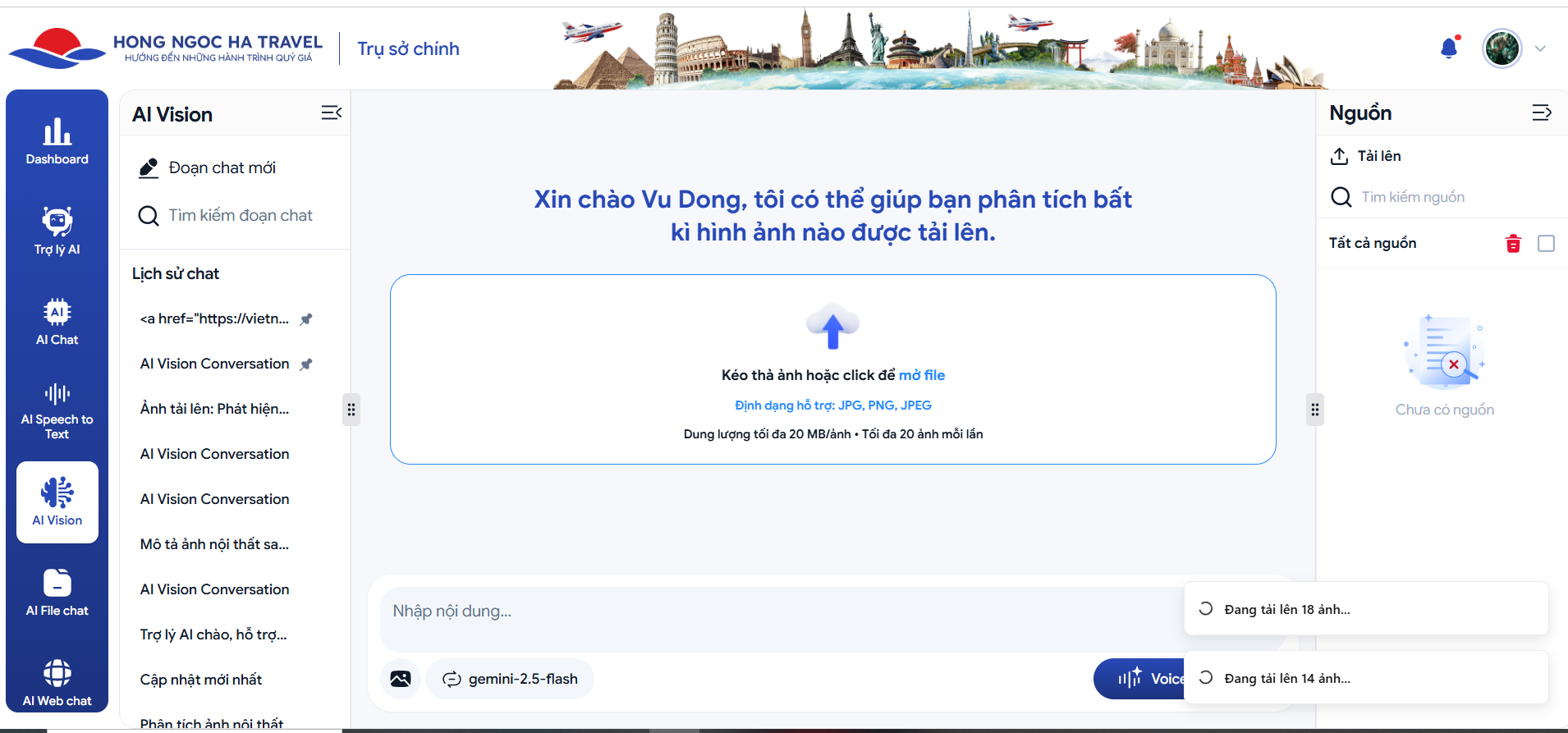Collapse the Nguồn sources panel
This screenshot has width=1568, height=733.
[1541, 113]
